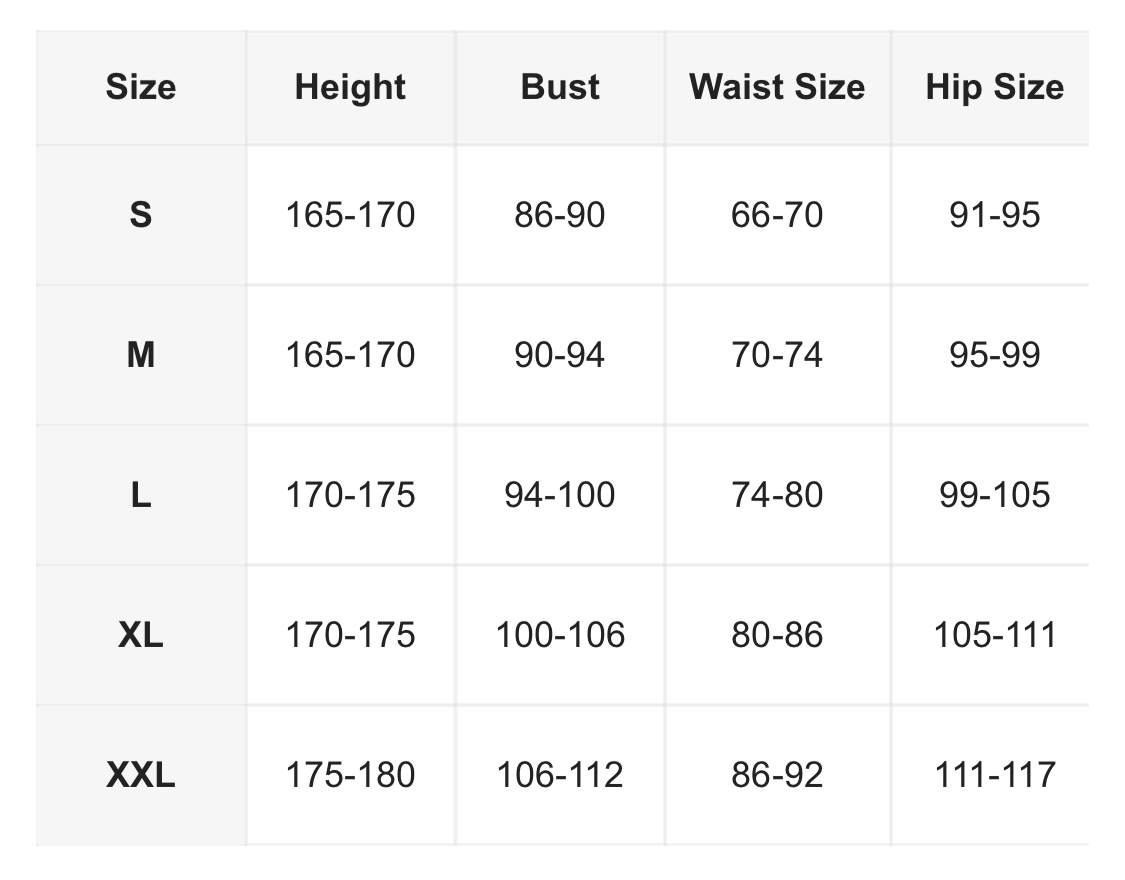Select the 80-86 waist size cell
Image resolution: width=1125 pixels, height=880 pixels.
point(777,635)
